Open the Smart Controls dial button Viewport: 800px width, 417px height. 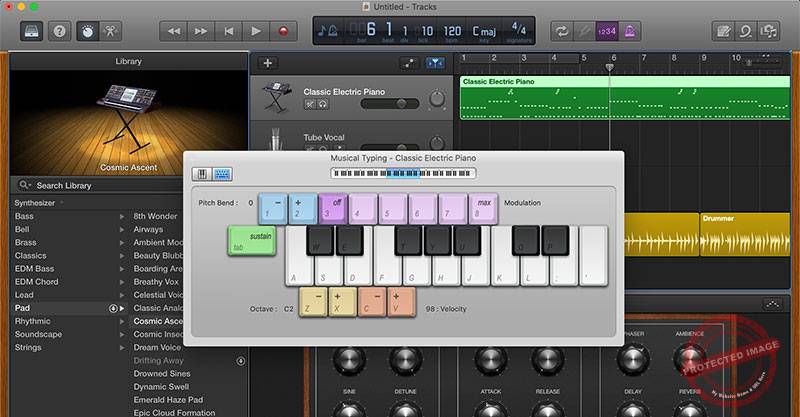(89, 31)
